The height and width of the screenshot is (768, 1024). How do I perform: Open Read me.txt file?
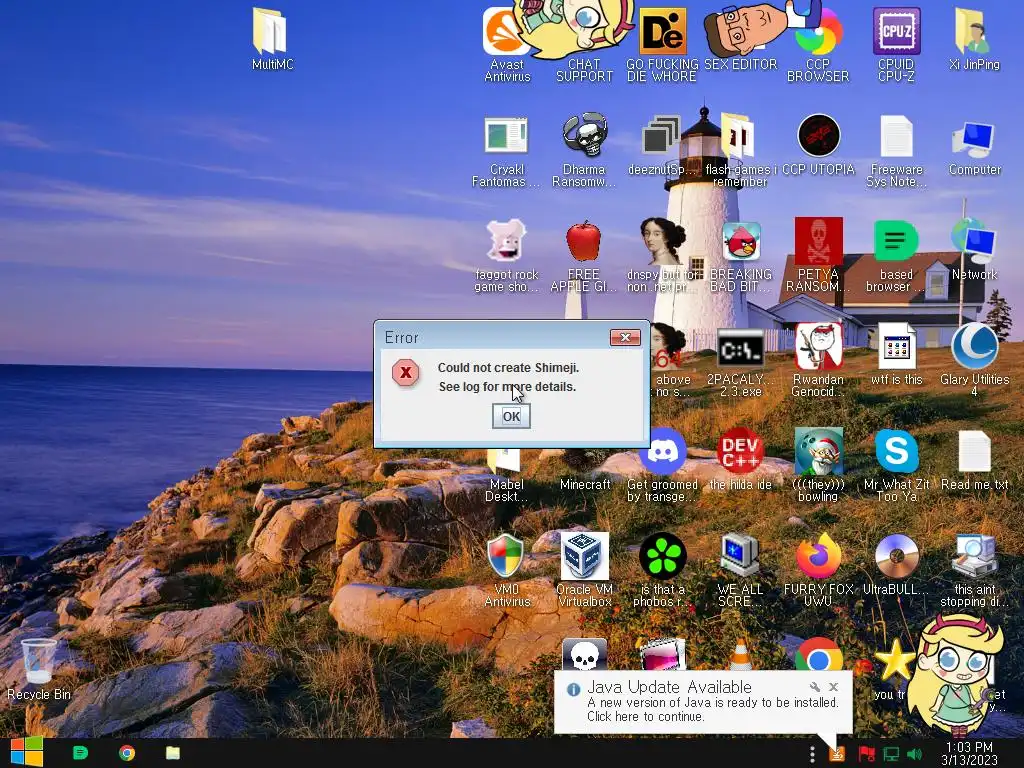click(974, 460)
